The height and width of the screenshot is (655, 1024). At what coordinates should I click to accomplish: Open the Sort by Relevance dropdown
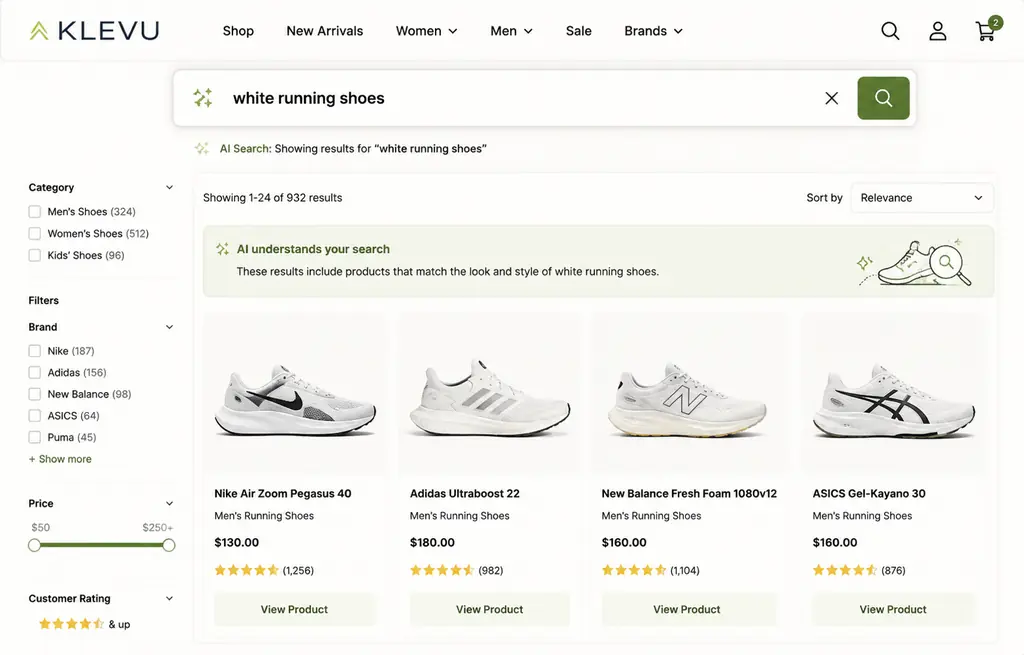click(921, 198)
